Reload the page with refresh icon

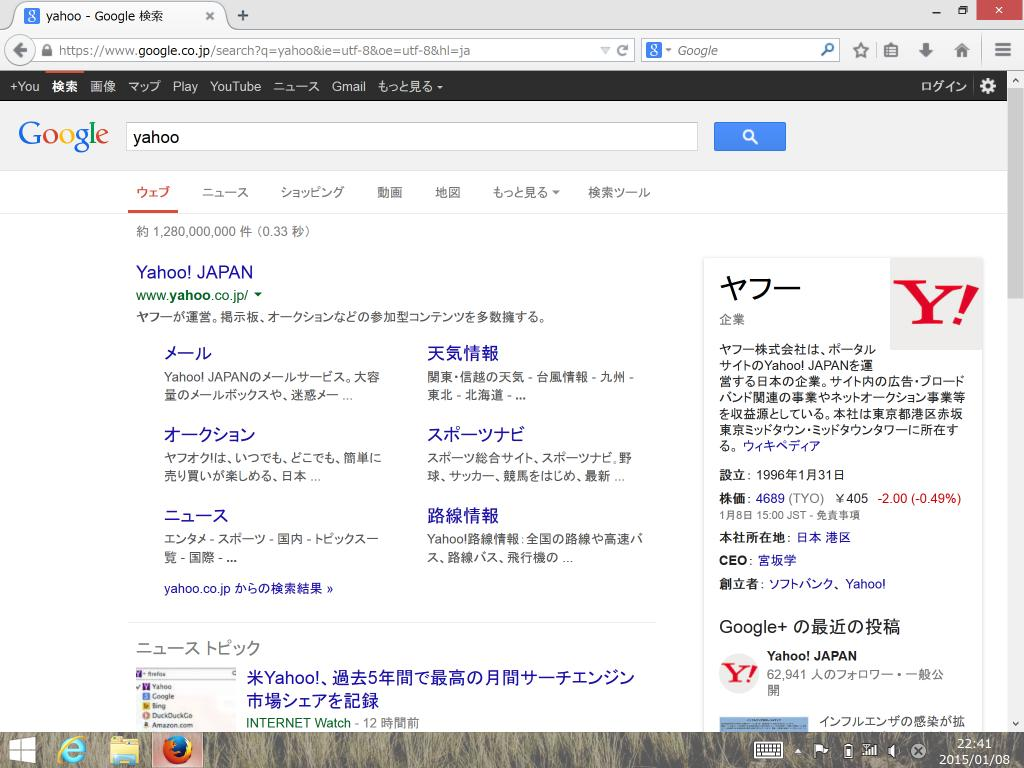(622, 50)
